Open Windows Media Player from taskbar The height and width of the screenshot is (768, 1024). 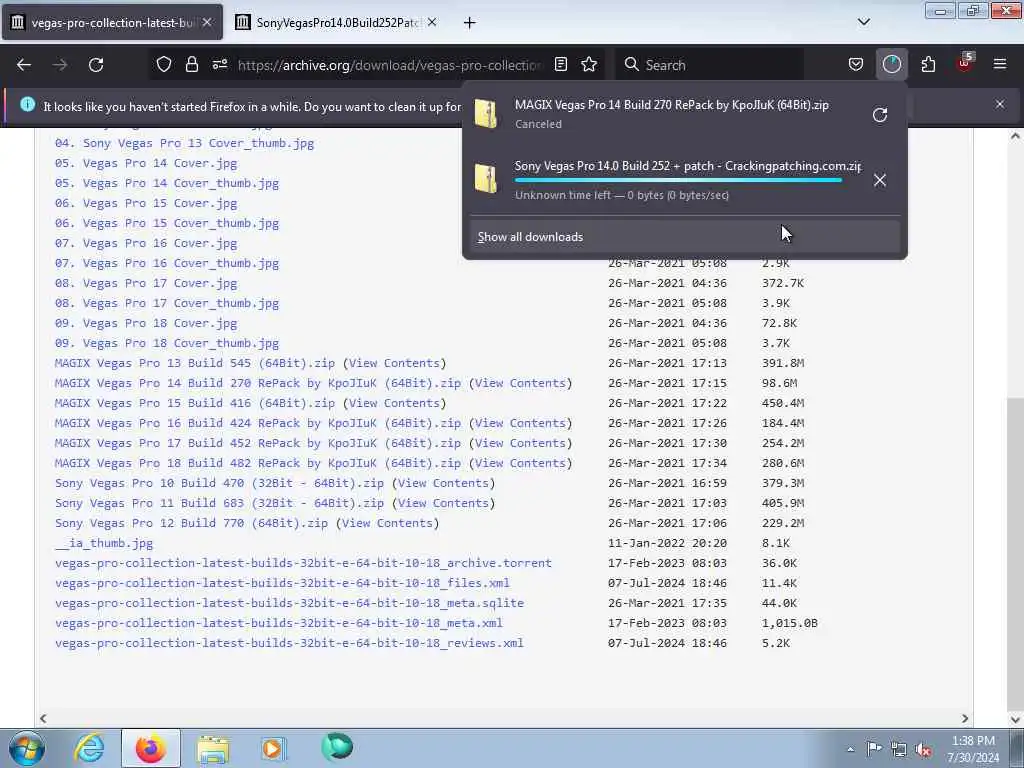click(274, 748)
